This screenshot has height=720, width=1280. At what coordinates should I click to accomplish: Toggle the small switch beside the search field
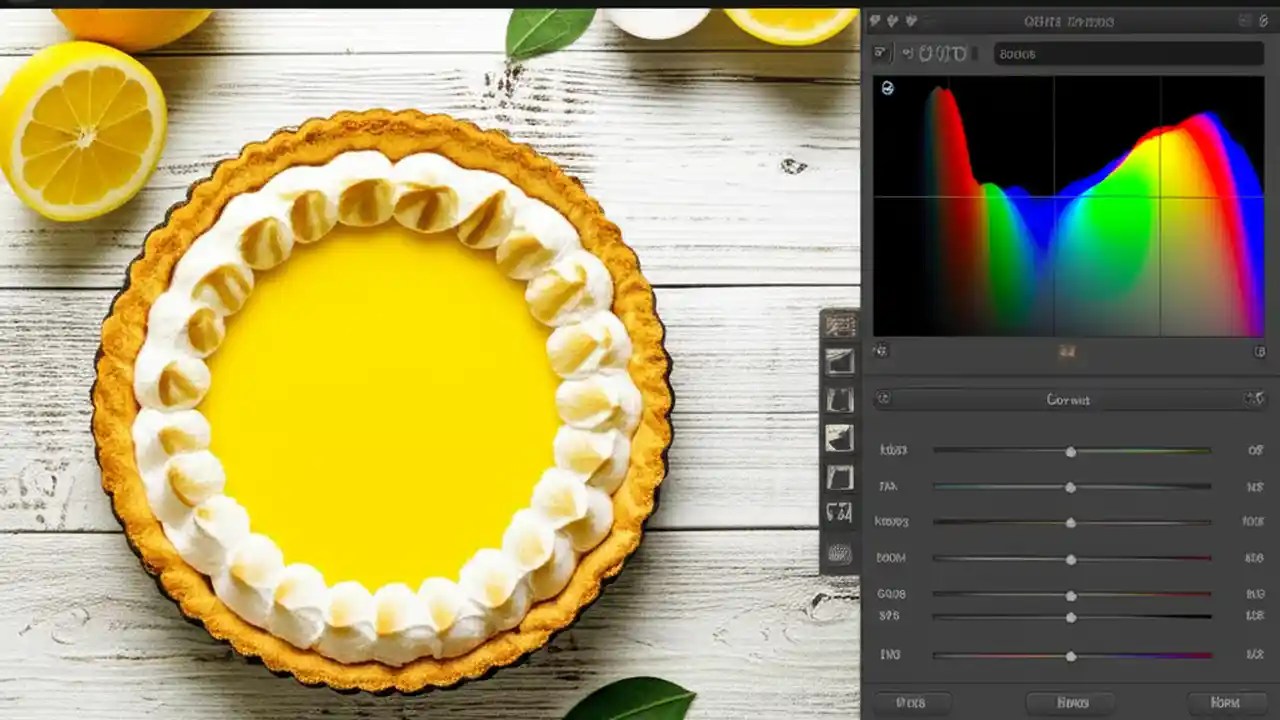point(975,55)
